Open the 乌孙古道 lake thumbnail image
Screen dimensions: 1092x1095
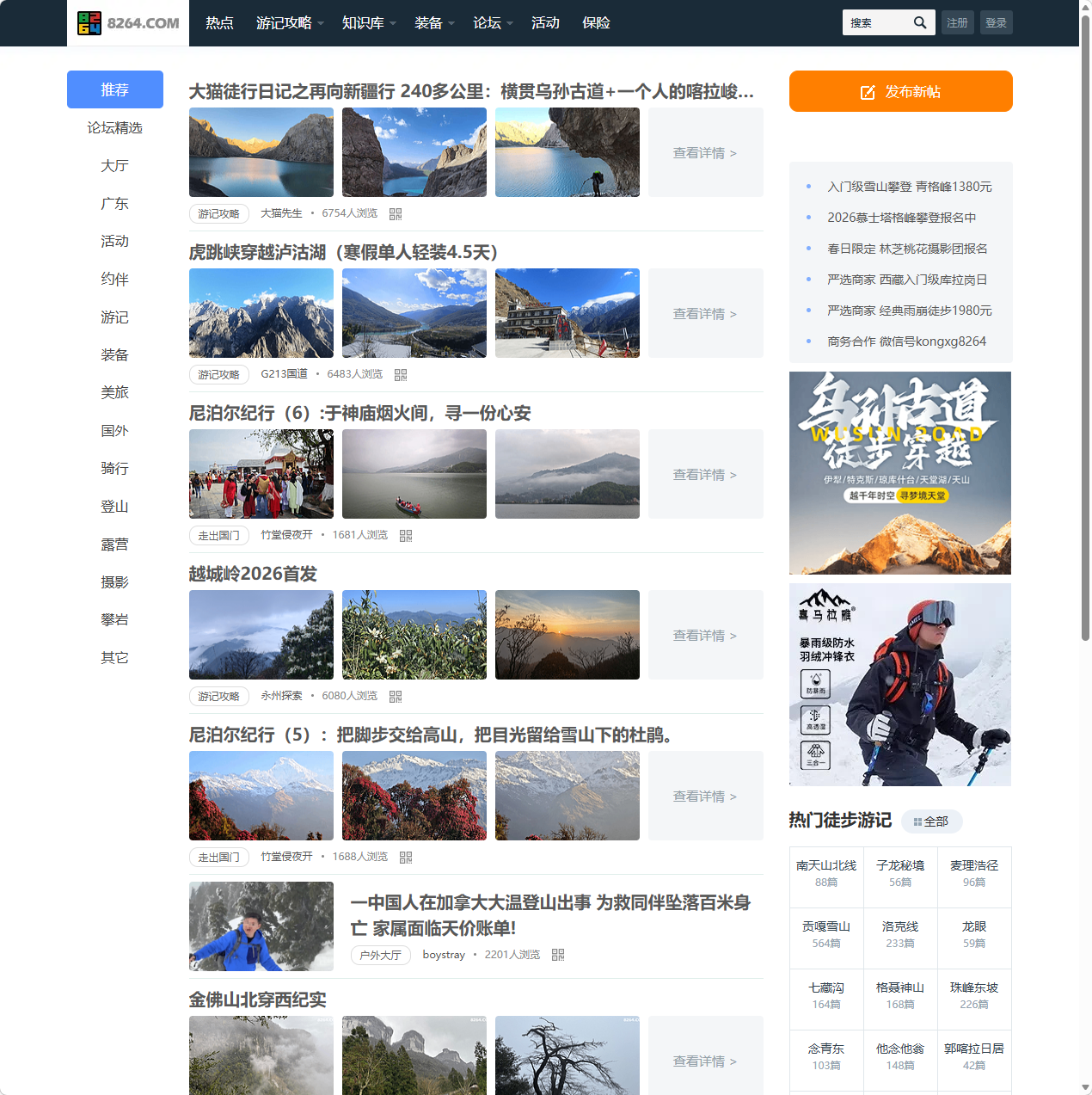click(x=261, y=152)
